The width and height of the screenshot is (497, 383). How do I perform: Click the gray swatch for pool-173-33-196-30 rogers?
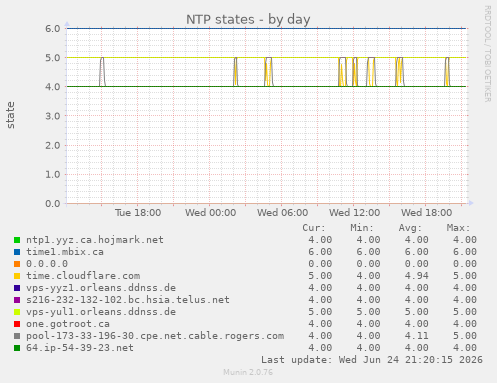coord(17,336)
